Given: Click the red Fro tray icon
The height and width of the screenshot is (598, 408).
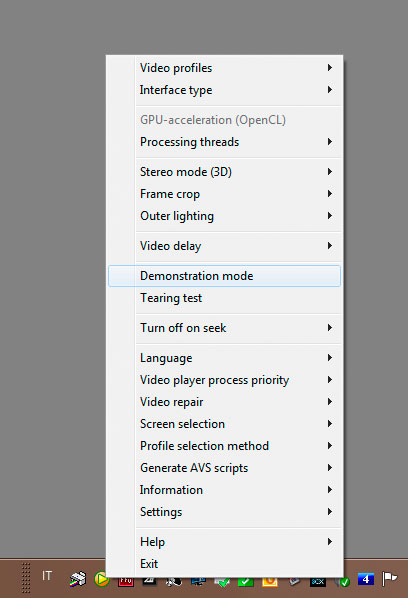Looking at the screenshot, I should tap(125, 581).
